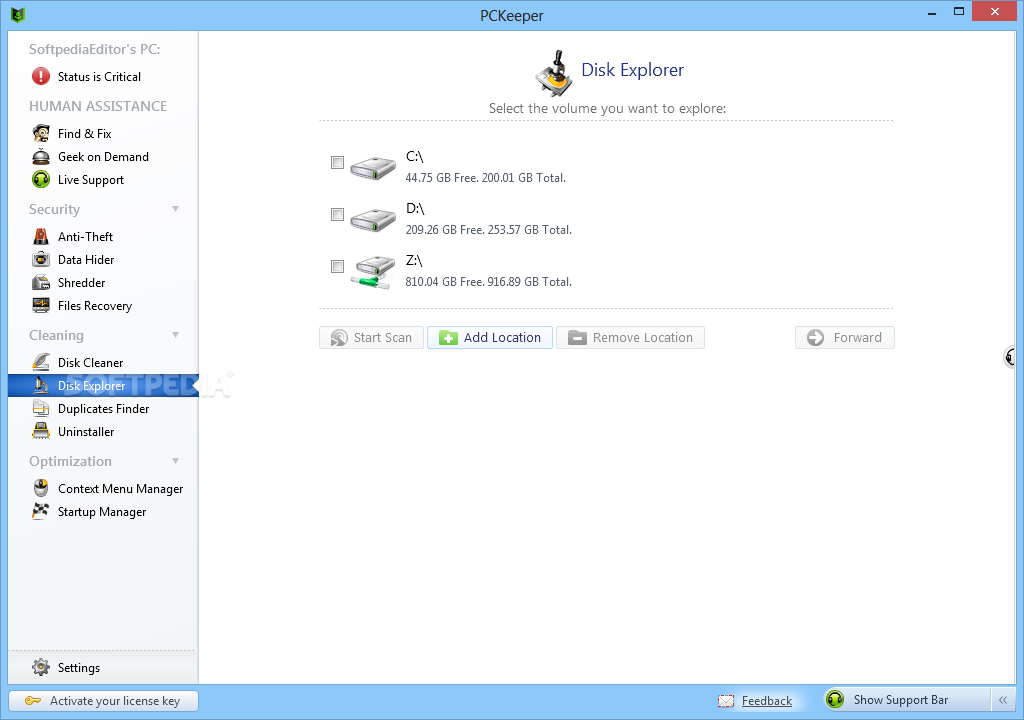
Task: Click the D:\ hard drive icon
Action: click(373, 220)
